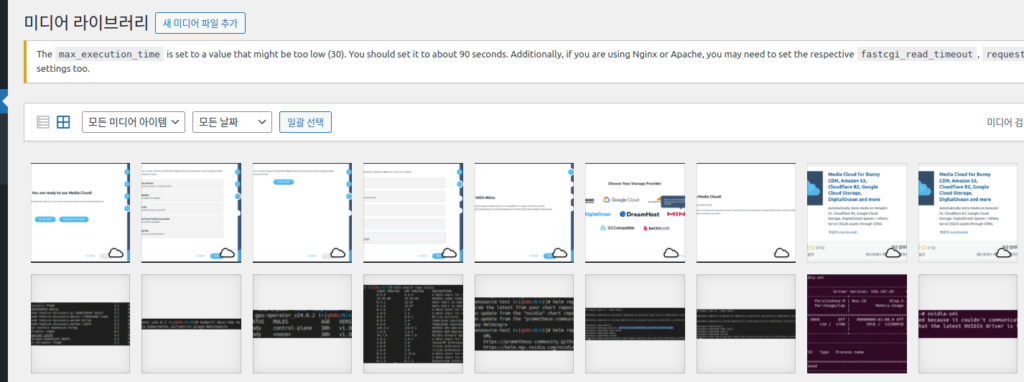Click the cloud icon on the stacked form fields thumbnail
This screenshot has height=382, width=1024.
(449, 253)
